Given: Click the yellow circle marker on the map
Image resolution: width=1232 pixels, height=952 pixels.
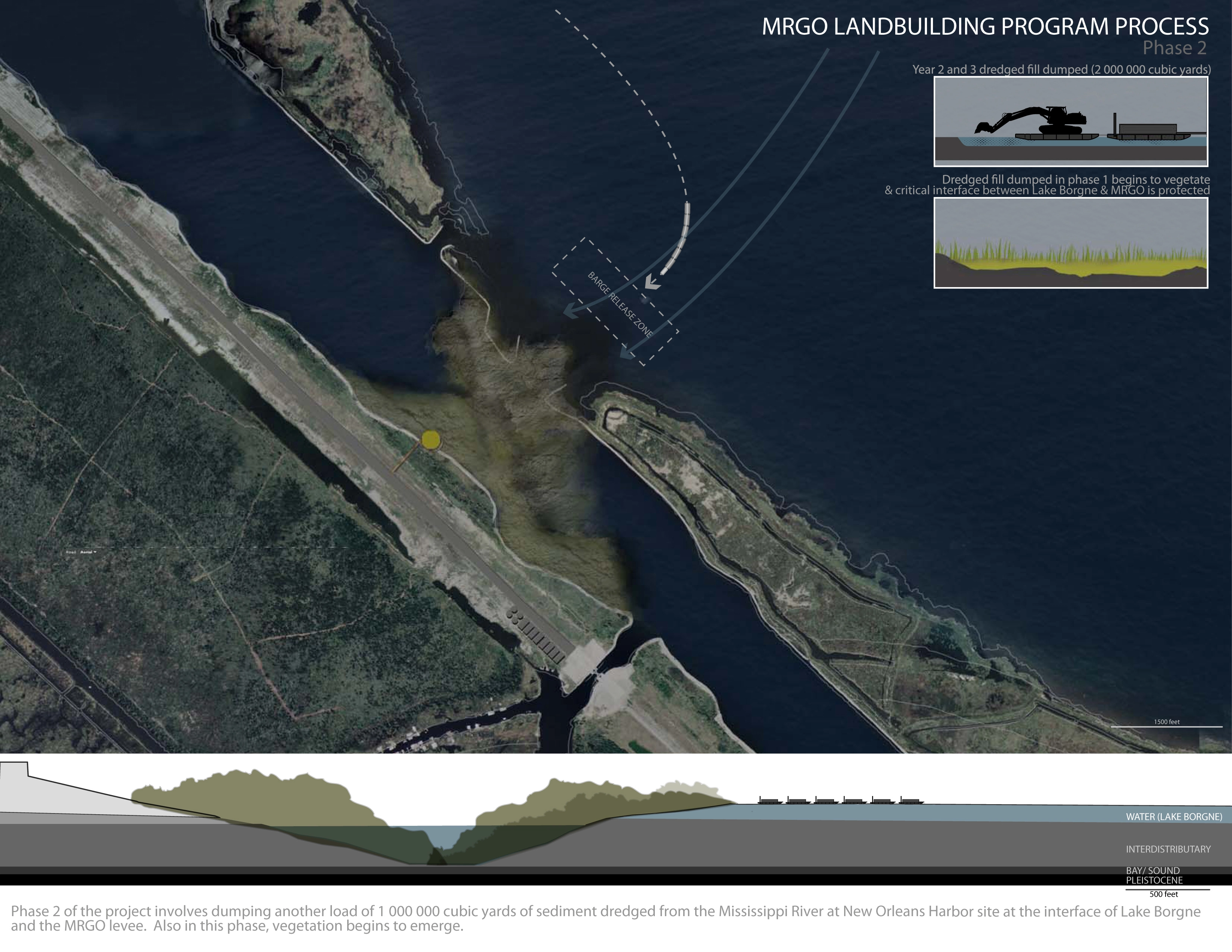Looking at the screenshot, I should 430,440.
